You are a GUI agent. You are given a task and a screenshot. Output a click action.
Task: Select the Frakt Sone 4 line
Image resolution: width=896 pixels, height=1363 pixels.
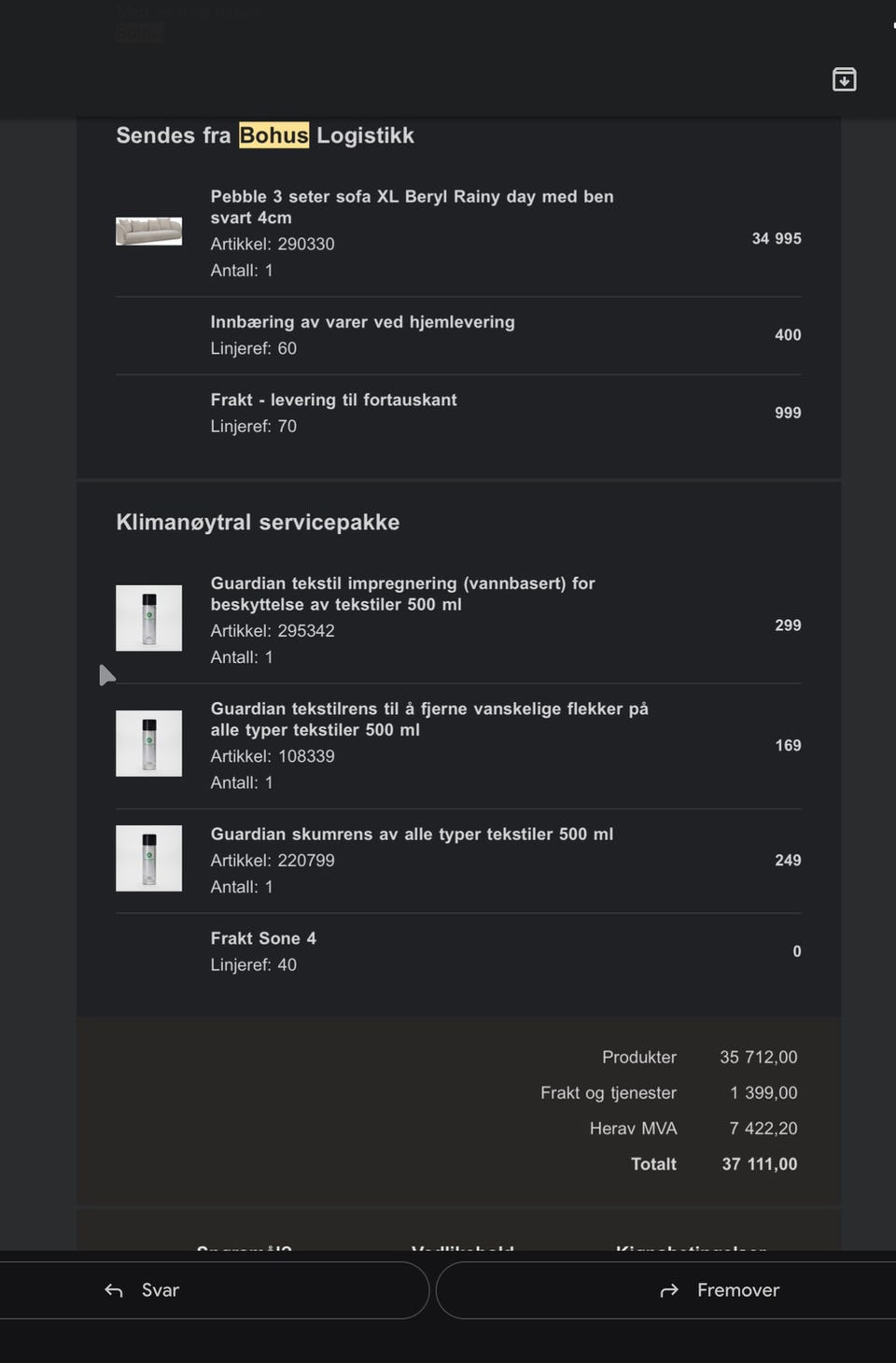click(x=263, y=938)
